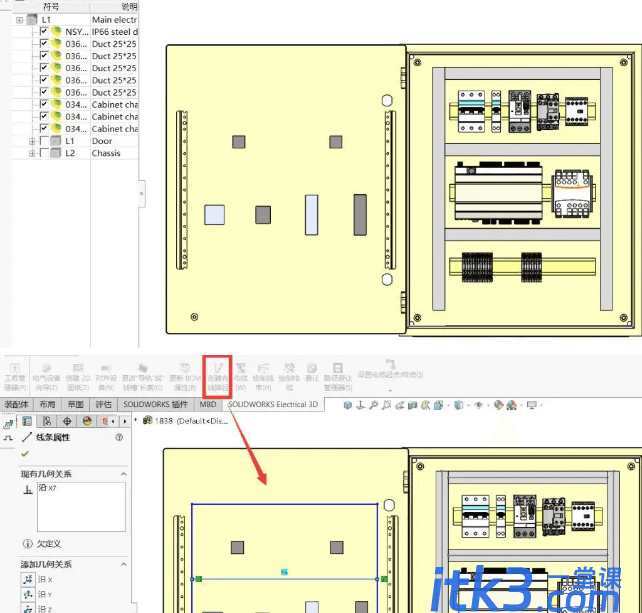Uncheck first 034... Cabinet chassis checkbox
Viewport: 642px width, 613px height.
44,104
